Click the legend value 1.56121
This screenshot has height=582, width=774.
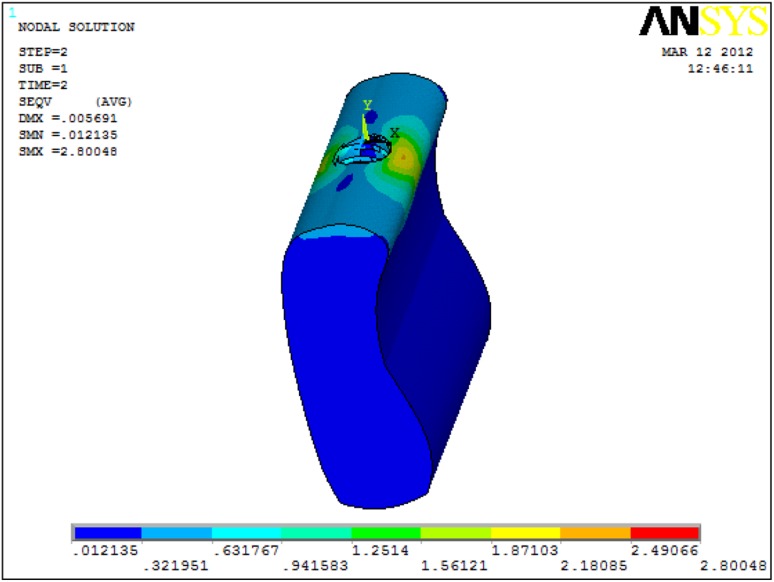(454, 566)
